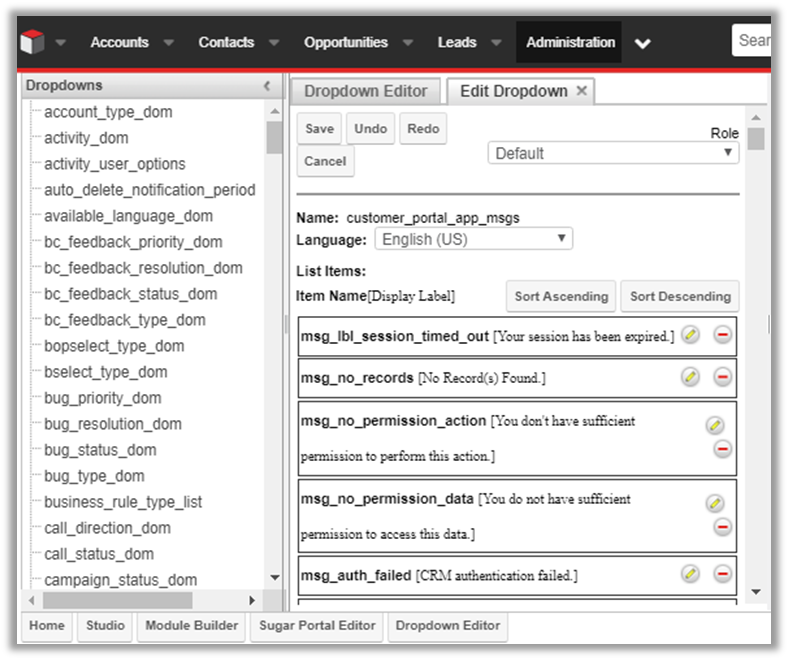The image size is (788, 660).
Task: Open the Opportunities module menu
Action: point(345,42)
